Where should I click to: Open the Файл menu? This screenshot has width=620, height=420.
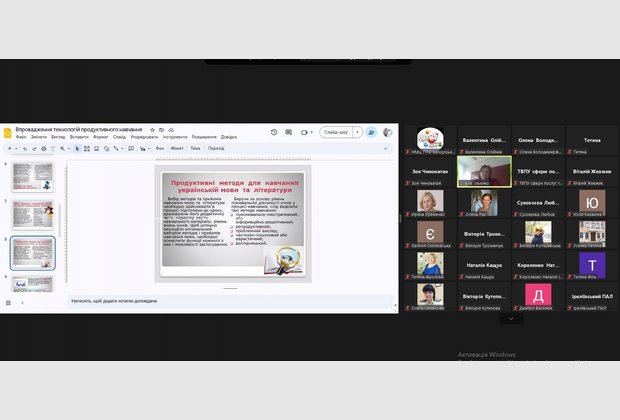pyautogui.click(x=21, y=137)
